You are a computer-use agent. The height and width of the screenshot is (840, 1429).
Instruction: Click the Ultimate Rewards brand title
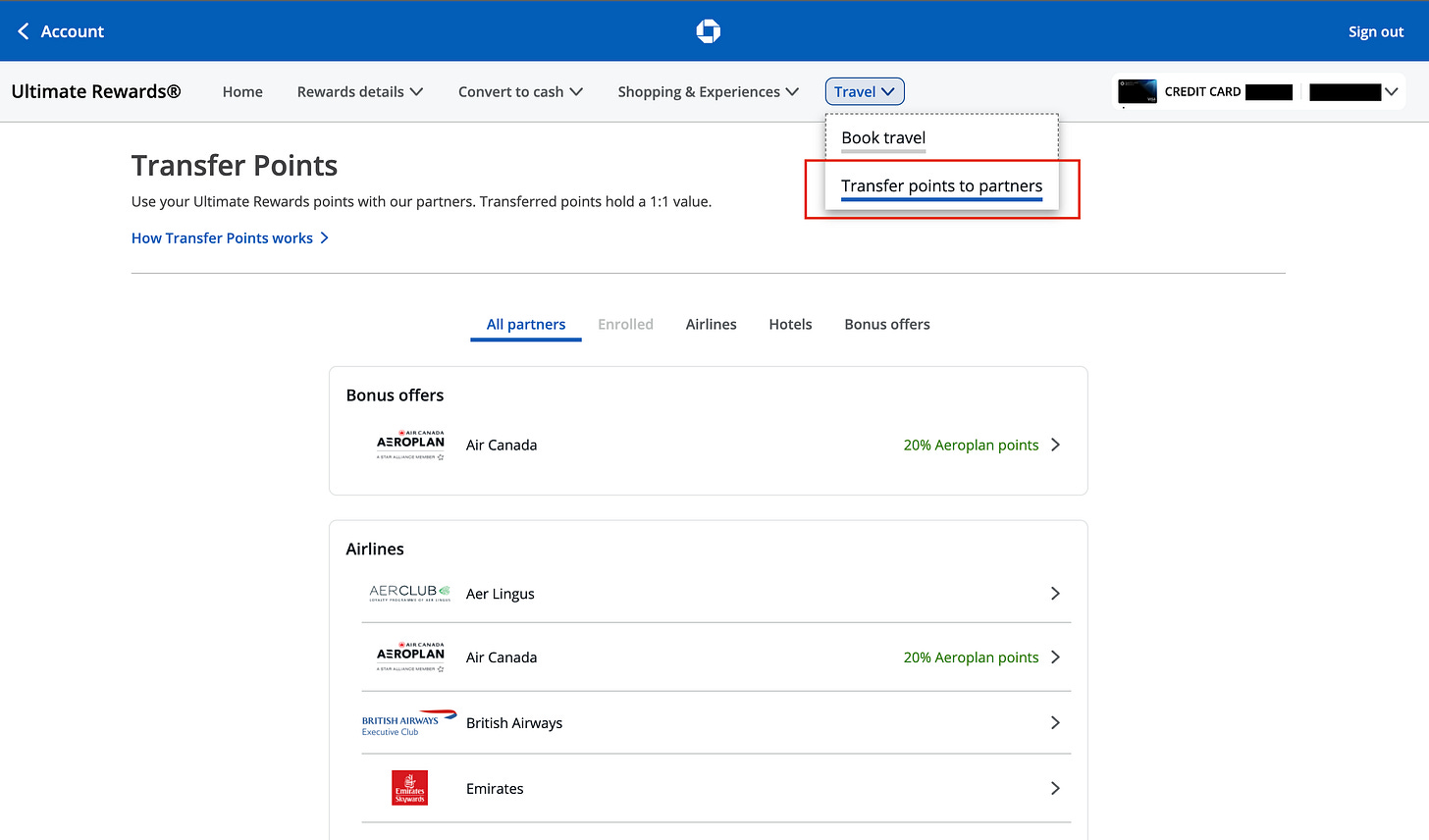(96, 91)
